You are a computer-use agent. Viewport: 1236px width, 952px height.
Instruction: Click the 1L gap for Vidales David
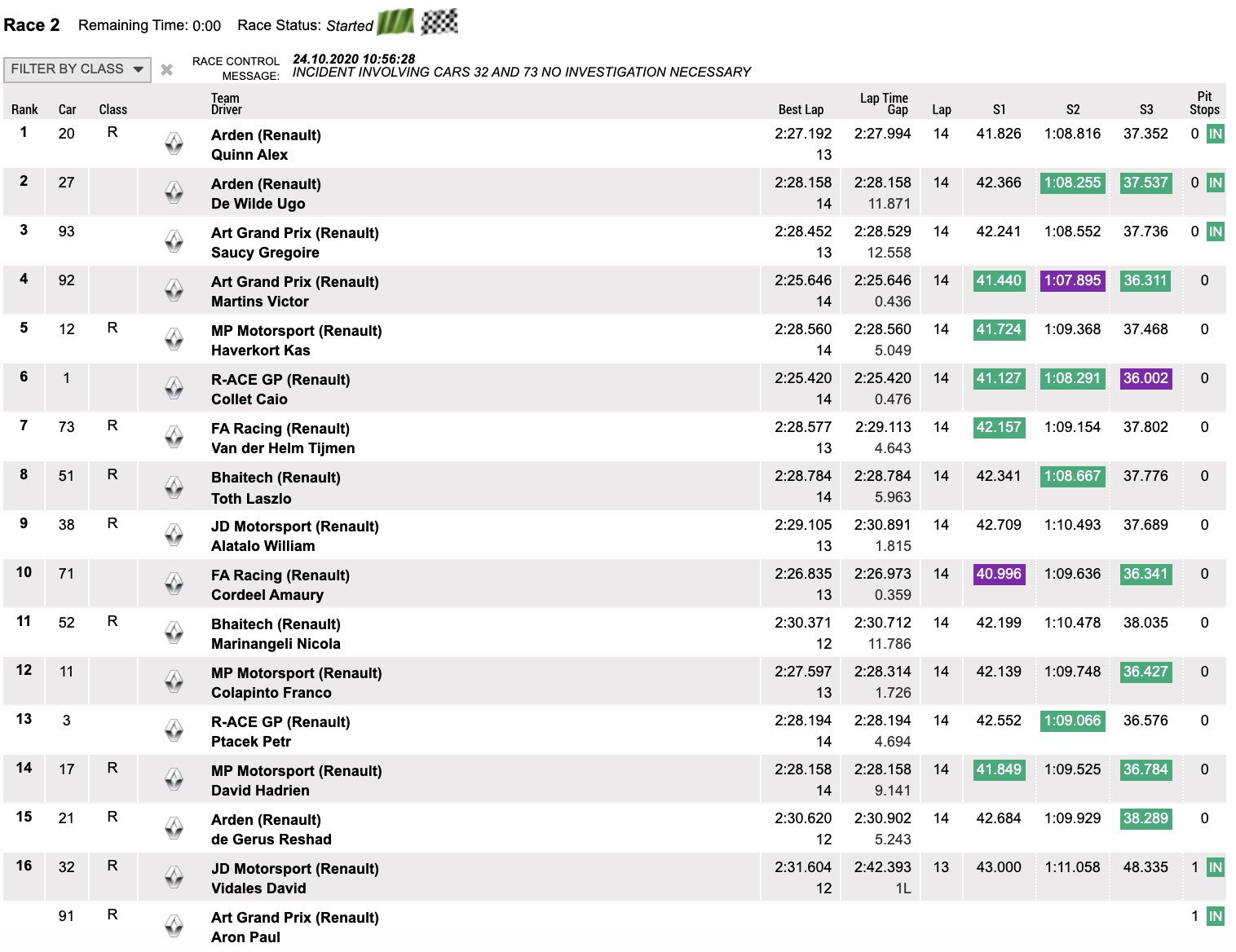coord(903,888)
